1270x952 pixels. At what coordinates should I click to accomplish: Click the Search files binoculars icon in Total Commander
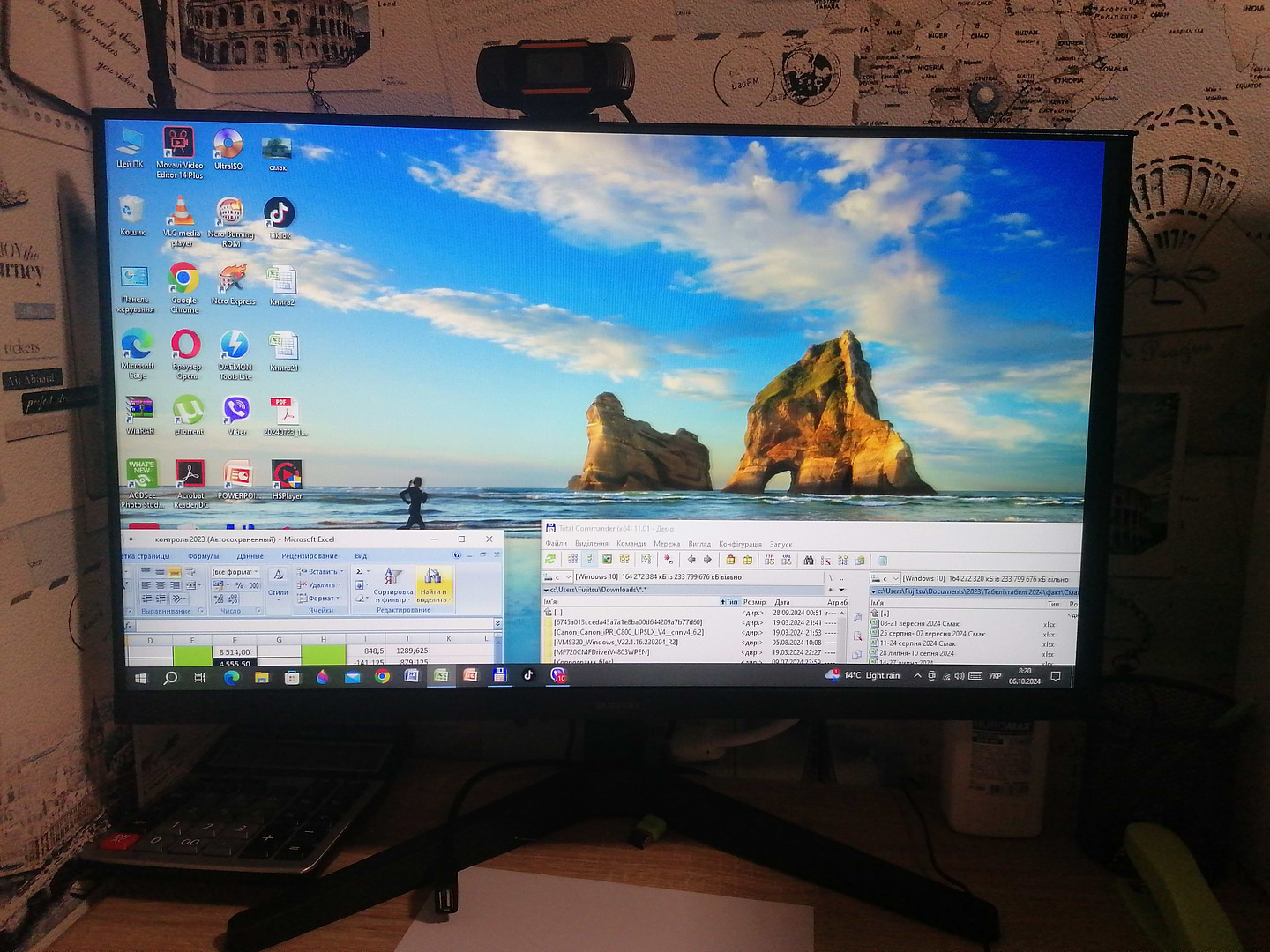(808, 561)
